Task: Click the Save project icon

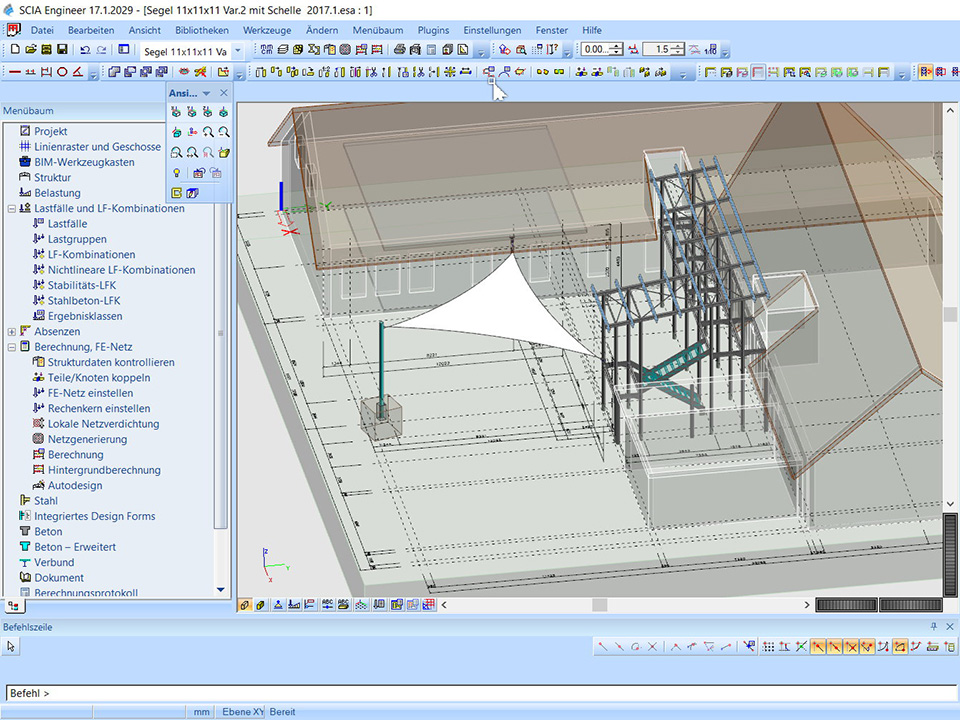Action: click(x=62, y=49)
